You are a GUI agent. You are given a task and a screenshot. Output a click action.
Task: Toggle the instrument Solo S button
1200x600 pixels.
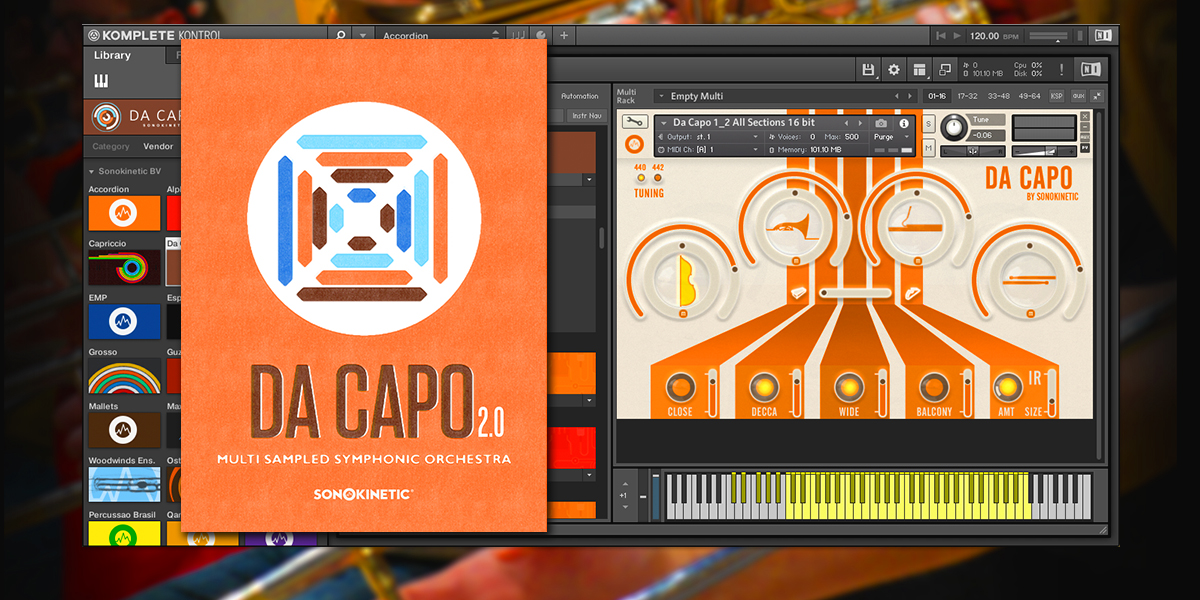click(929, 123)
